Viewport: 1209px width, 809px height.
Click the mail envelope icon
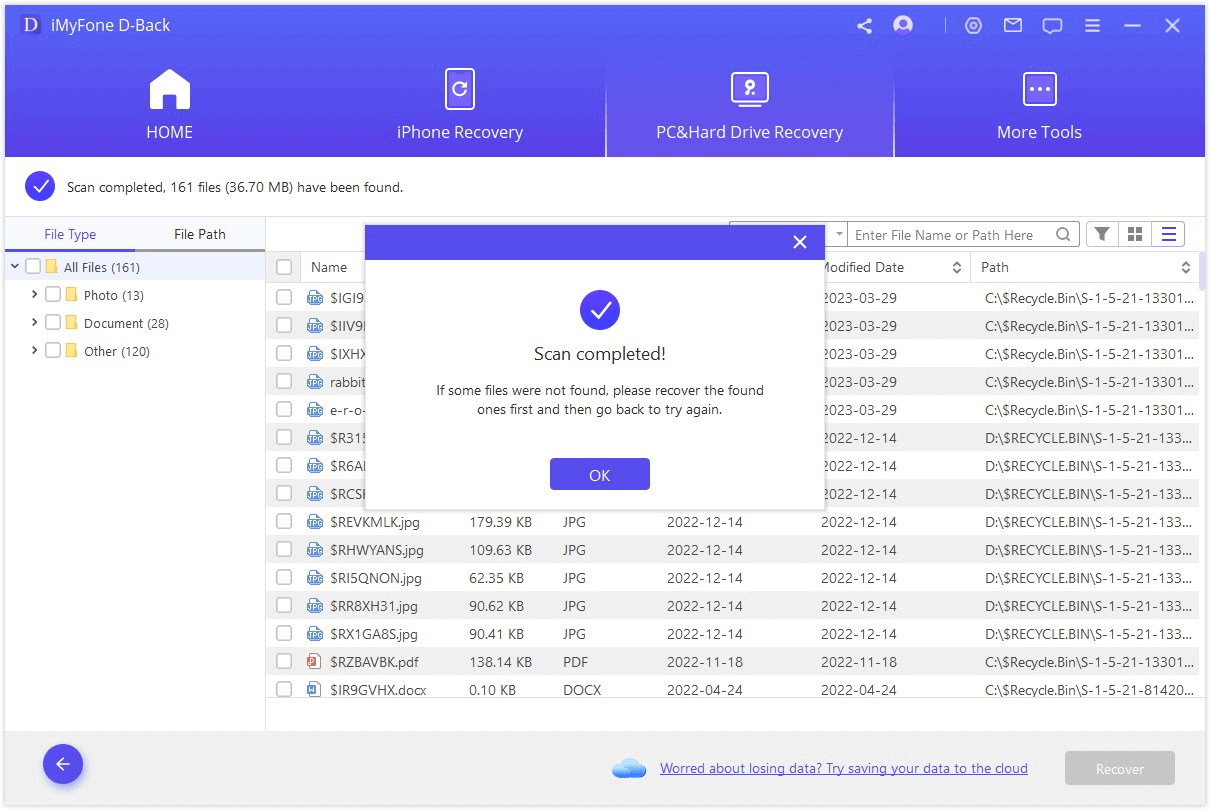pos(1013,26)
